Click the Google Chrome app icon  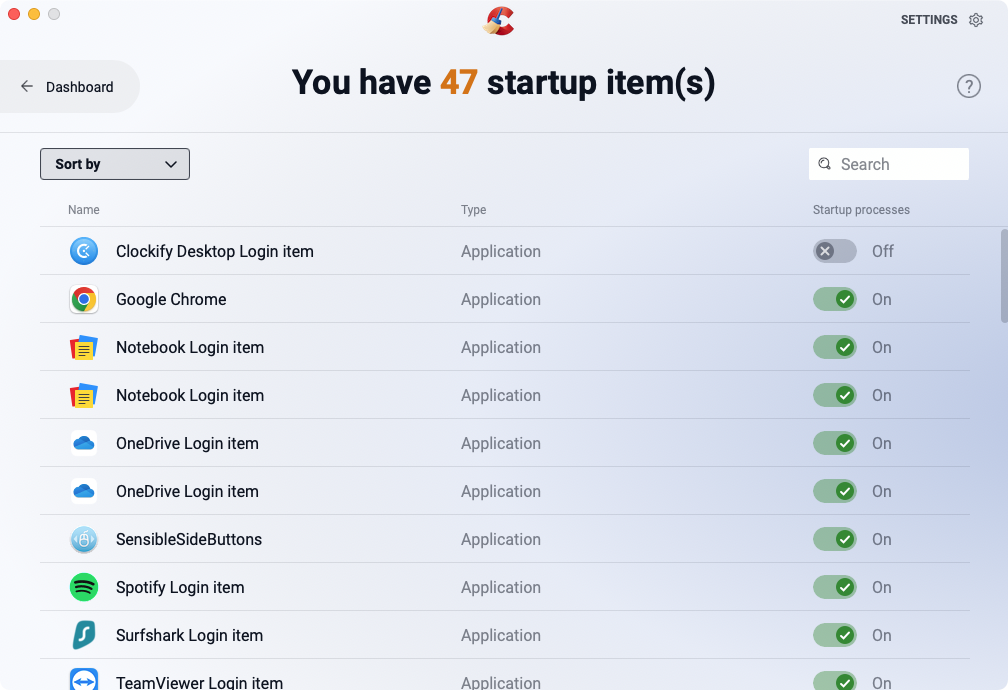point(84,299)
